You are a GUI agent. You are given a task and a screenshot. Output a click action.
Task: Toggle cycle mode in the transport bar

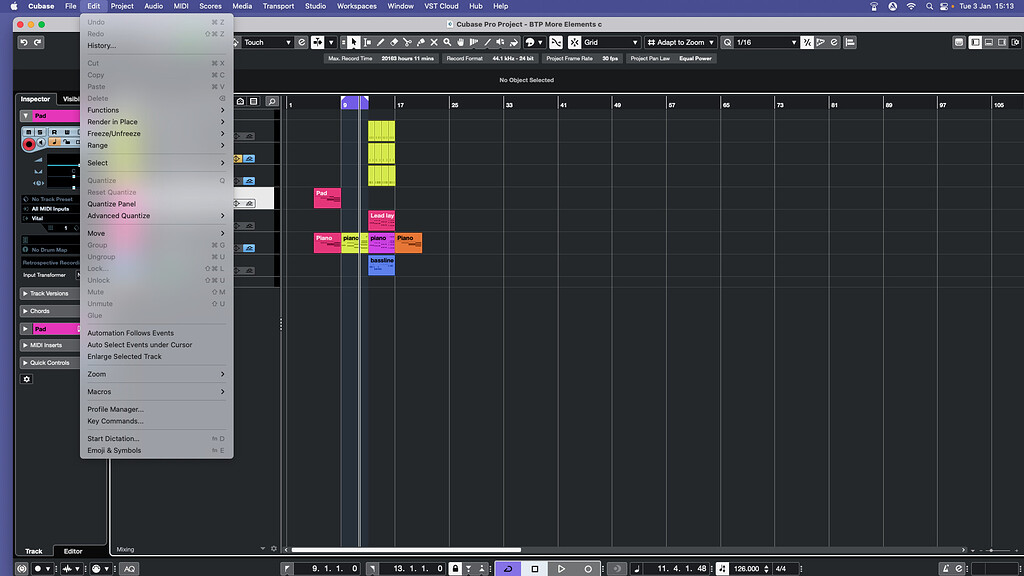point(508,568)
